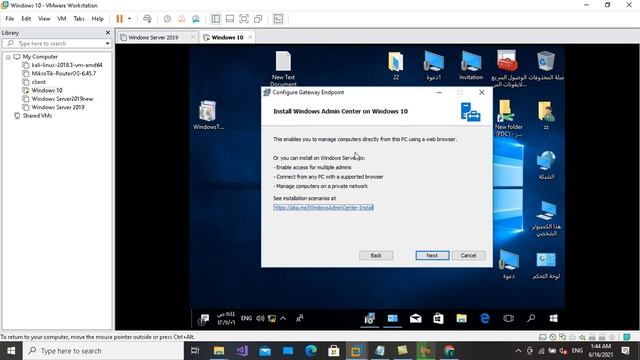Toggle the Show Library sidebar icon

(x=216, y=19)
